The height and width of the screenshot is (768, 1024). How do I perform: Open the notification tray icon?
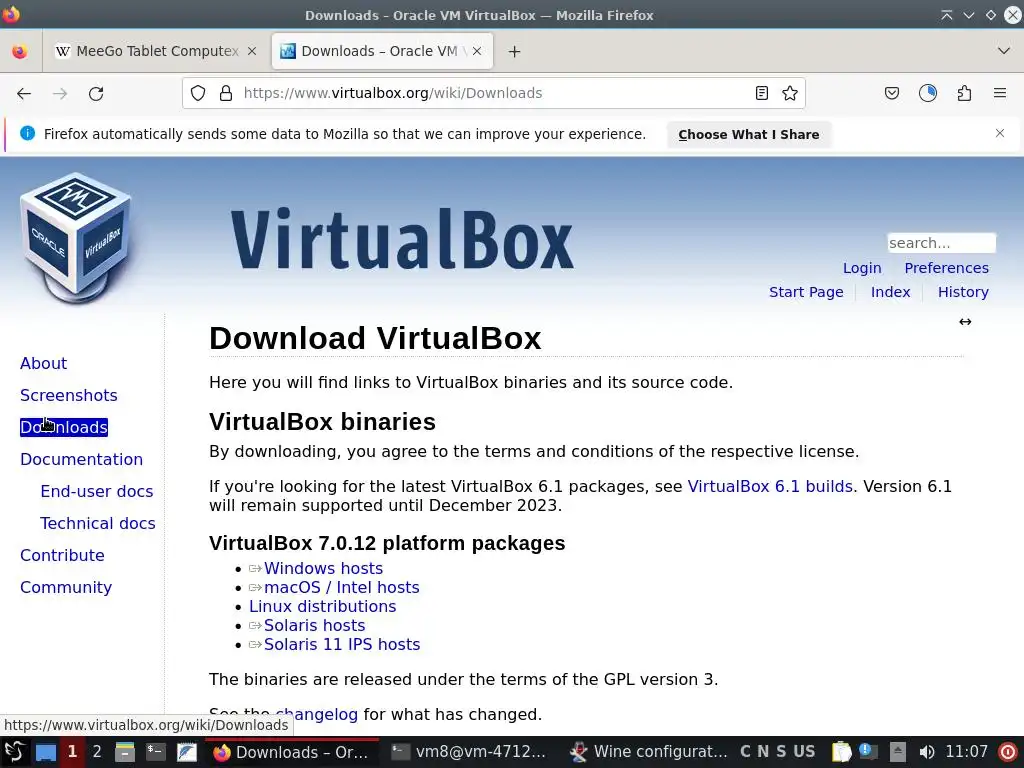pos(869,752)
